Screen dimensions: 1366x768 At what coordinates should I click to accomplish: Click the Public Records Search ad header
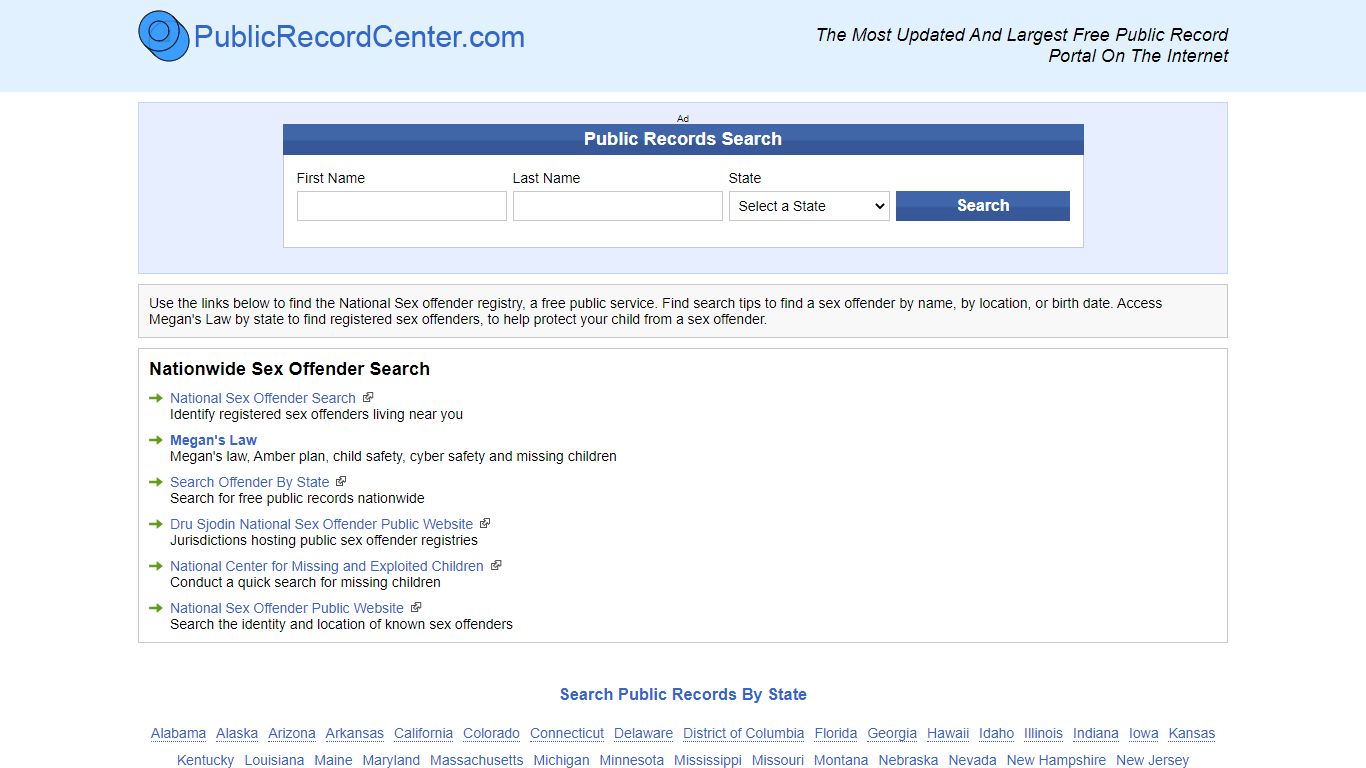(x=683, y=139)
